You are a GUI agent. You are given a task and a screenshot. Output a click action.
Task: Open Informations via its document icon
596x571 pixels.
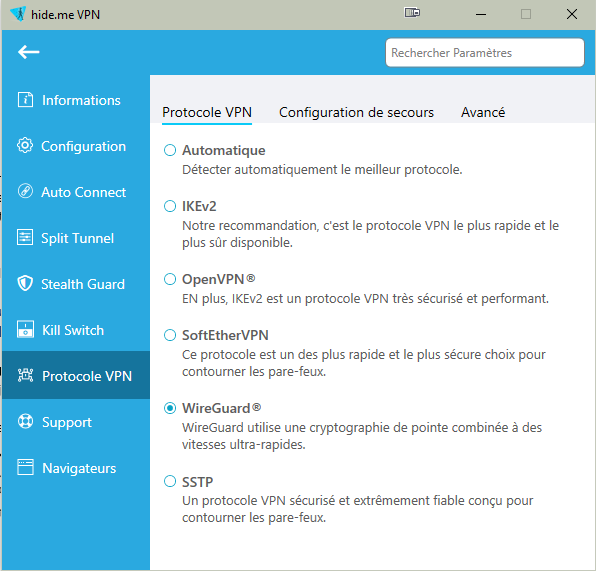click(x=25, y=100)
